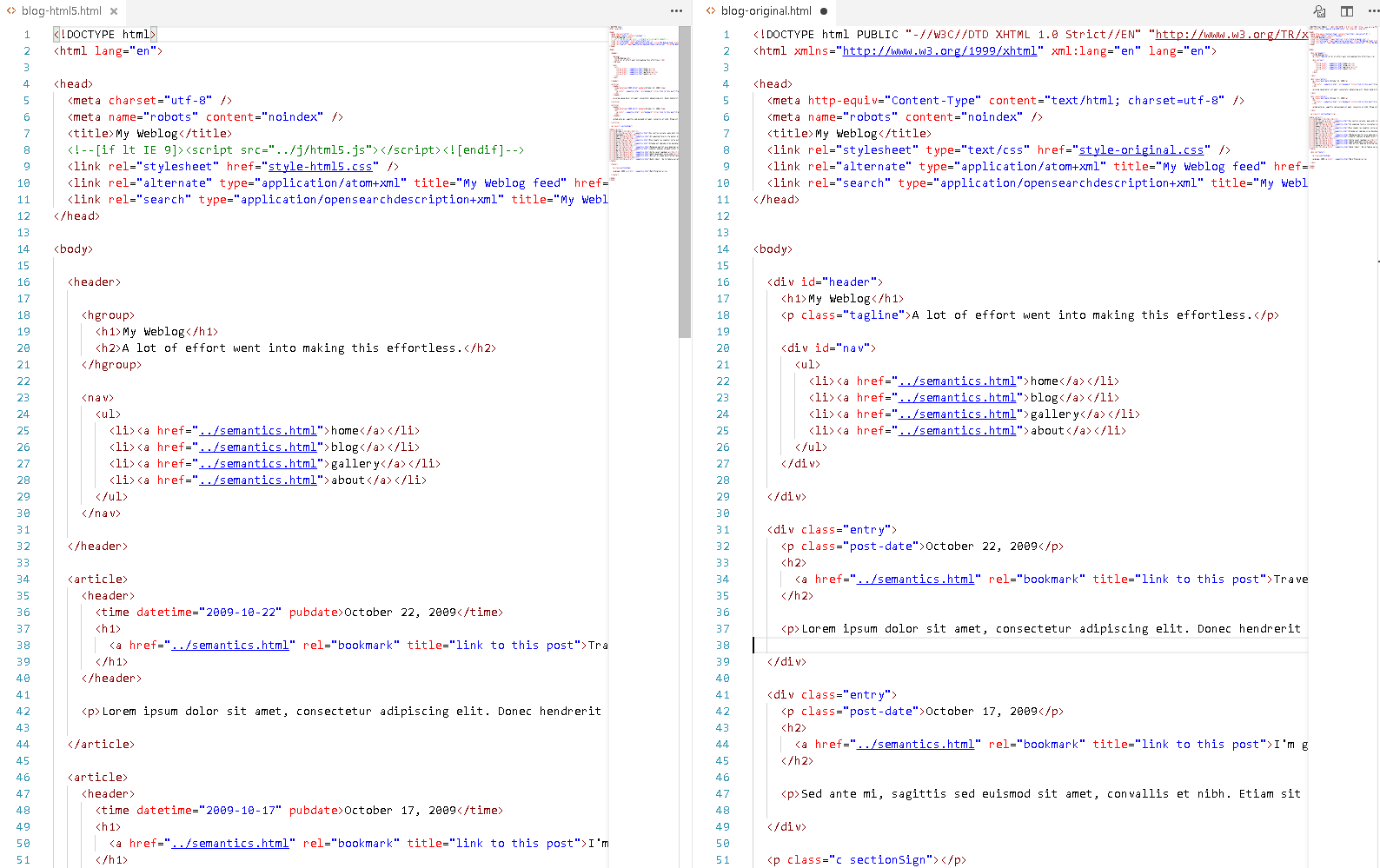Image resolution: width=1380 pixels, height=868 pixels.
Task: Place cursor on '<hgroup>' opening tag line
Action: pos(109,315)
